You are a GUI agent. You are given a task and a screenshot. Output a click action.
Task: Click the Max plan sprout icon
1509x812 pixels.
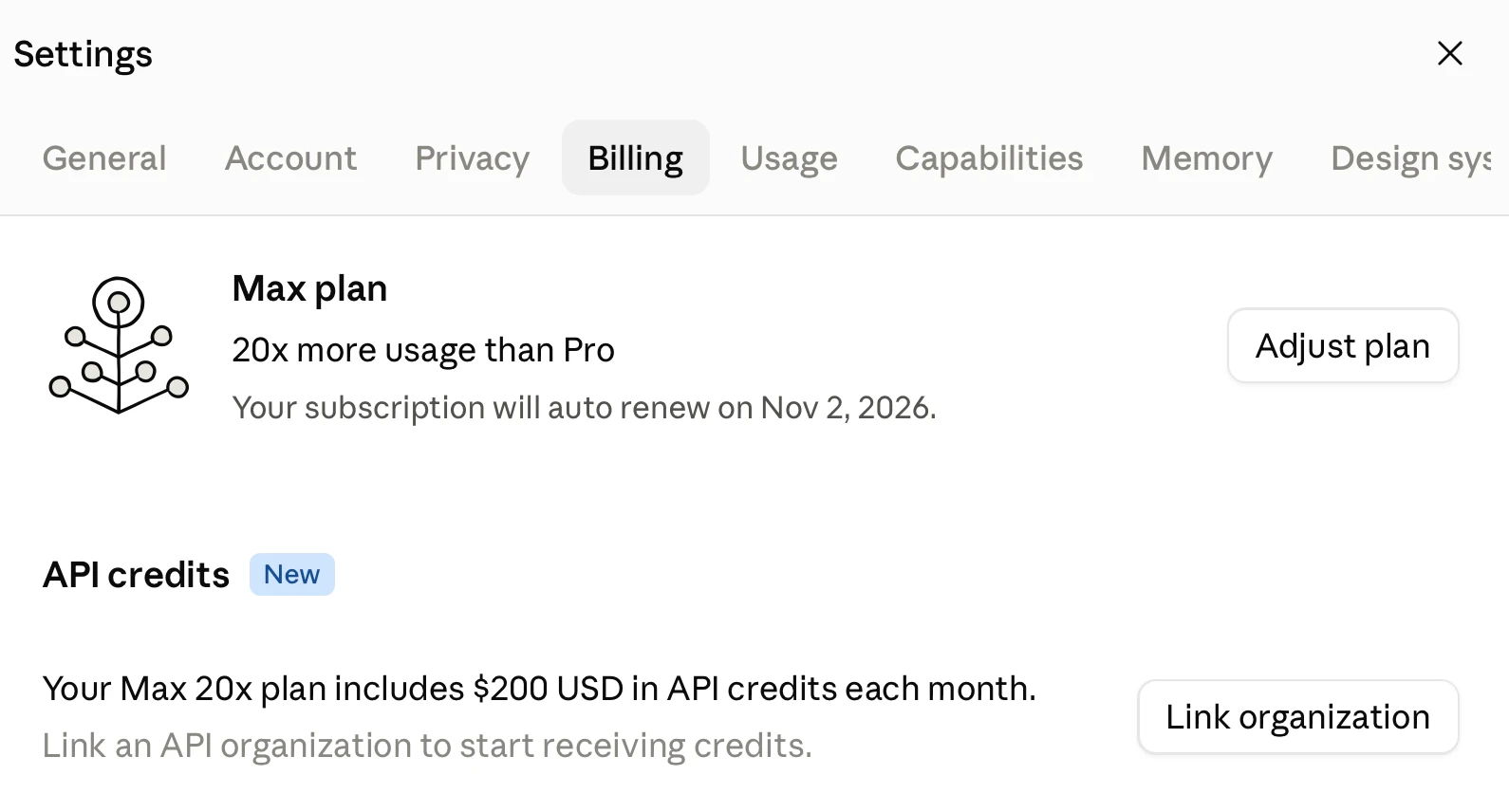point(119,345)
